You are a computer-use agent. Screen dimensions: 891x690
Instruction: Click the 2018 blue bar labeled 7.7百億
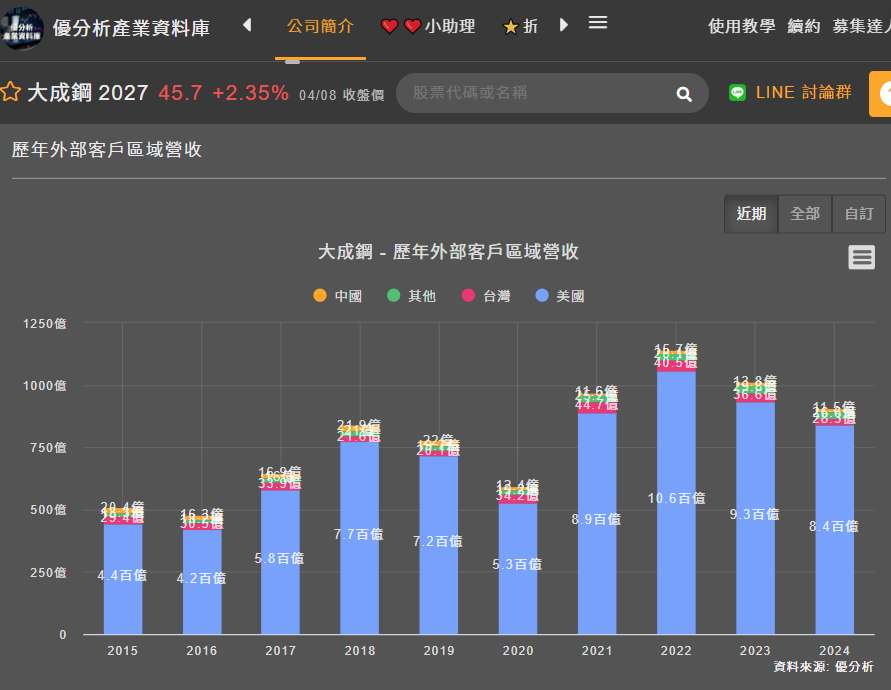tap(359, 538)
